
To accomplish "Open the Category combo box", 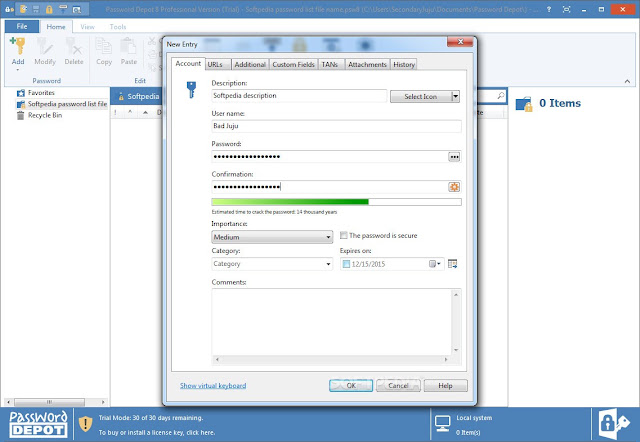I will 272,264.
